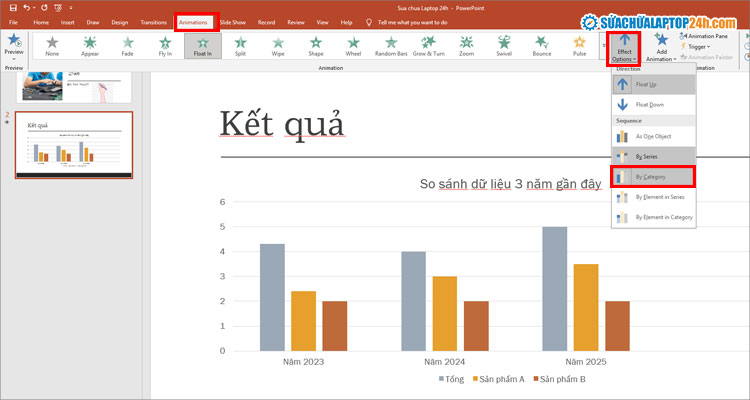Switch to the Record tab
750x400 pixels.
pyautogui.click(x=266, y=22)
